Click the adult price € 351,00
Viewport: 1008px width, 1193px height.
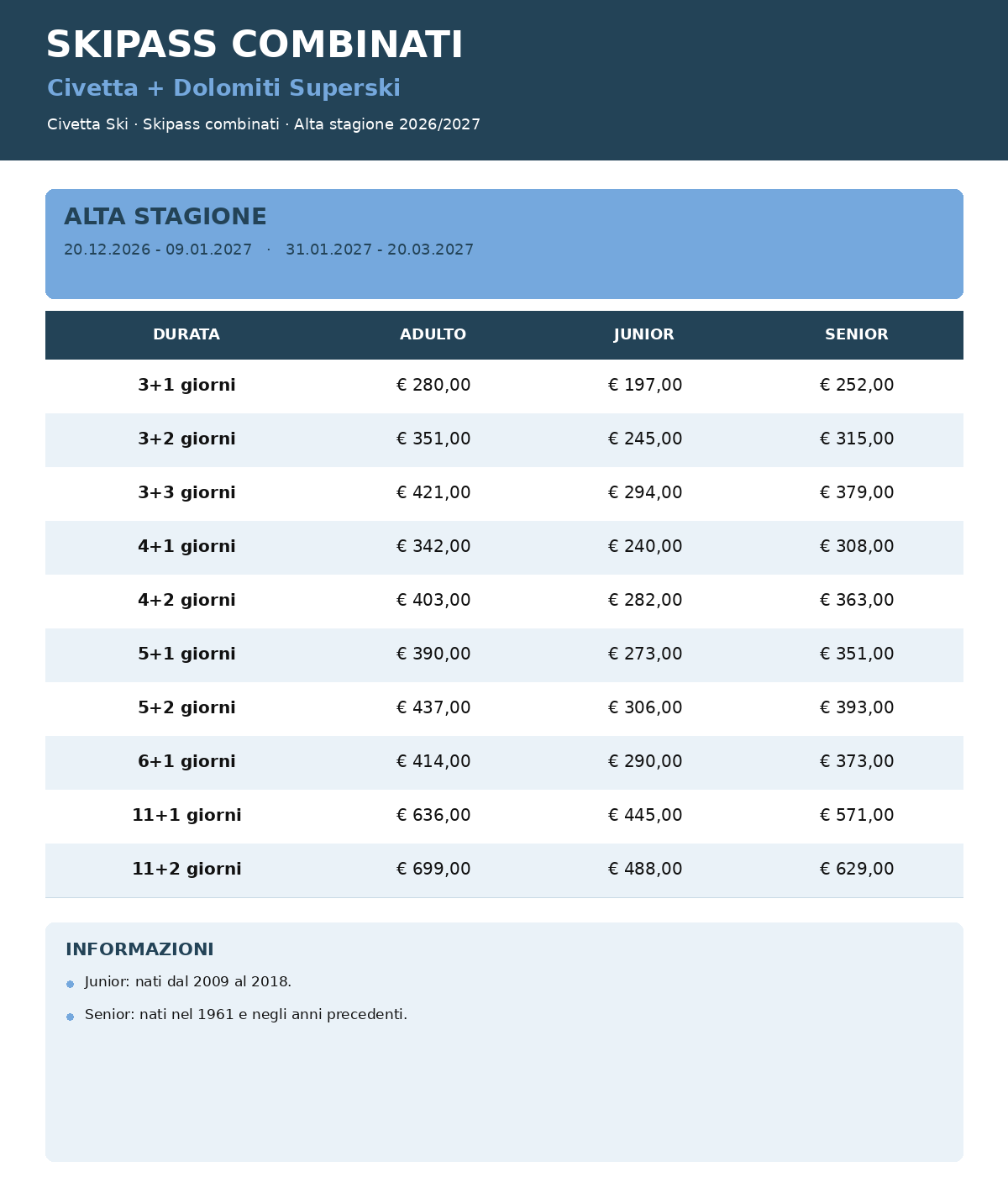tap(433, 439)
